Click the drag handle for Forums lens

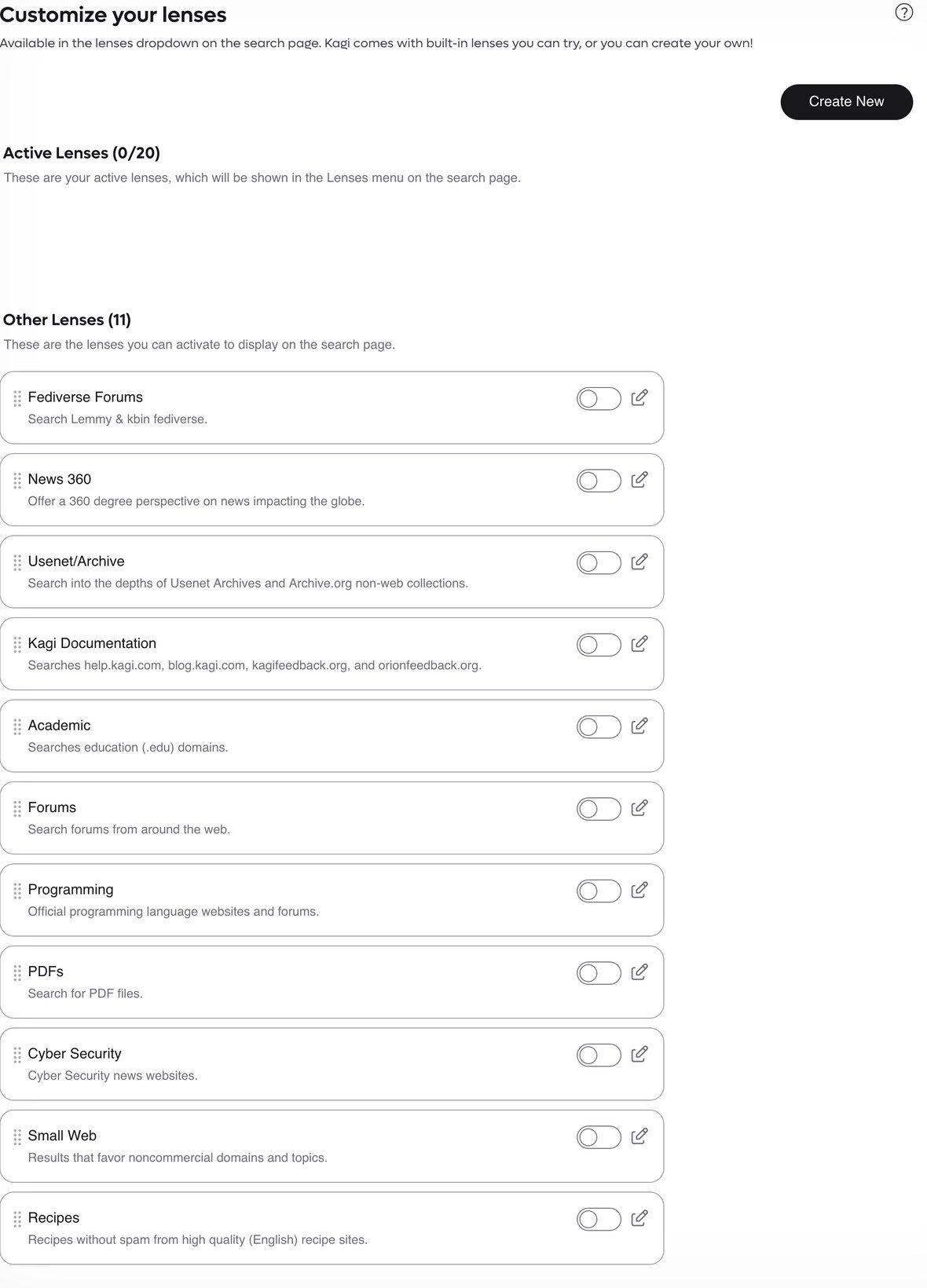point(17,809)
